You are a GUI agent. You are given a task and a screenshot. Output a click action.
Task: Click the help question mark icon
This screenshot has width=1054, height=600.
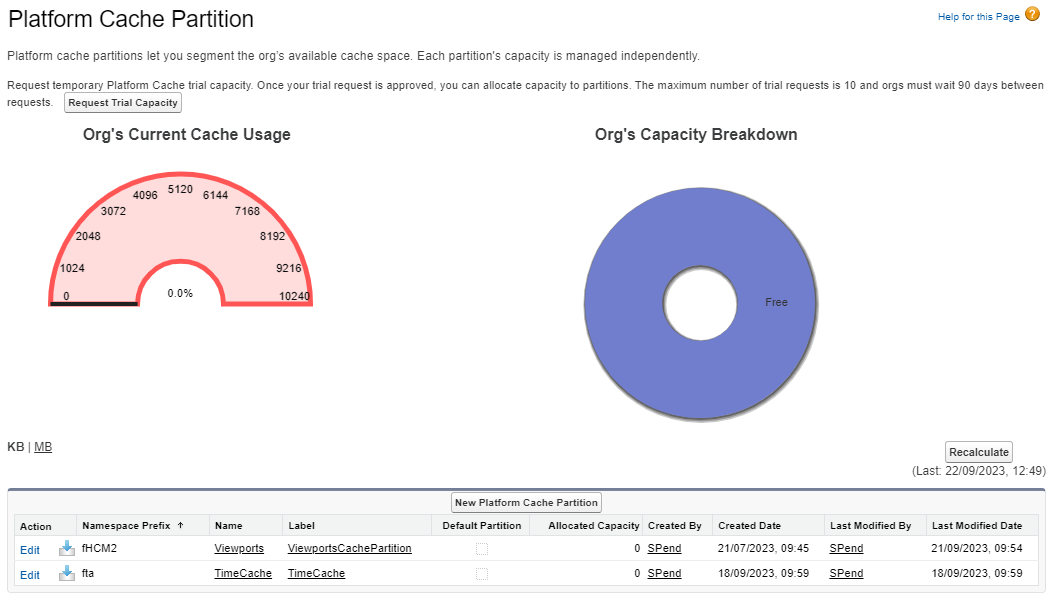point(1032,15)
